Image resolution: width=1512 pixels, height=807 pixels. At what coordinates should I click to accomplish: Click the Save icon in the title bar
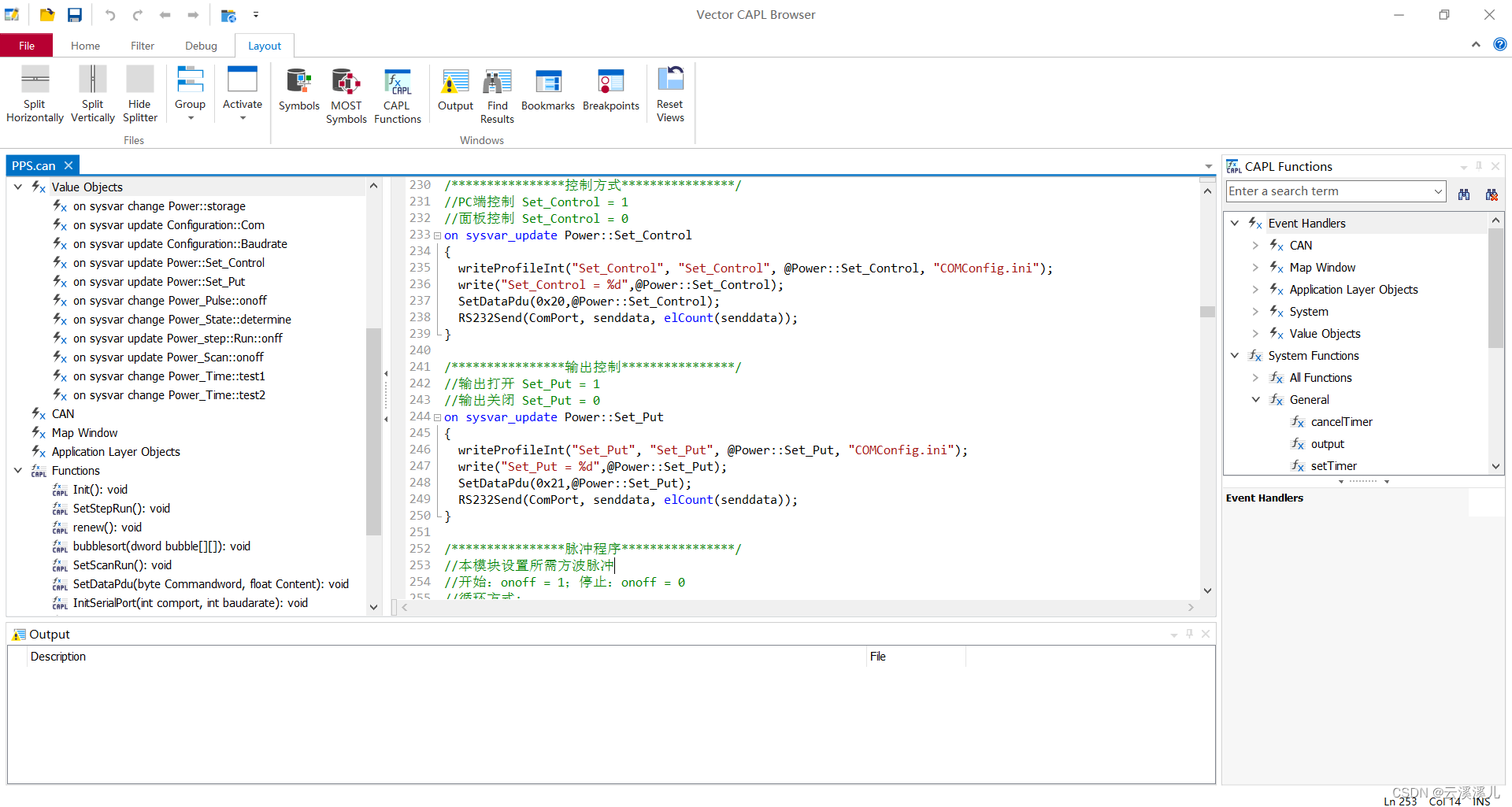pyautogui.click(x=75, y=15)
